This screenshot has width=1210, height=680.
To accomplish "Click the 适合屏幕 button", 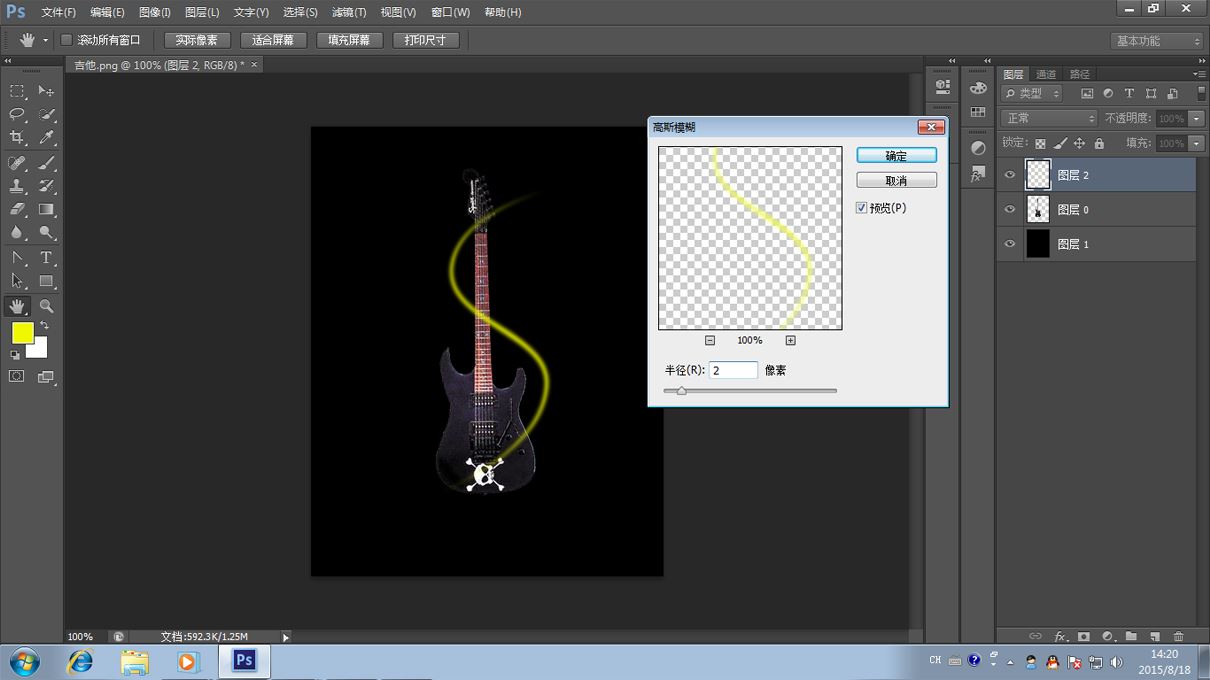I will tap(273, 40).
